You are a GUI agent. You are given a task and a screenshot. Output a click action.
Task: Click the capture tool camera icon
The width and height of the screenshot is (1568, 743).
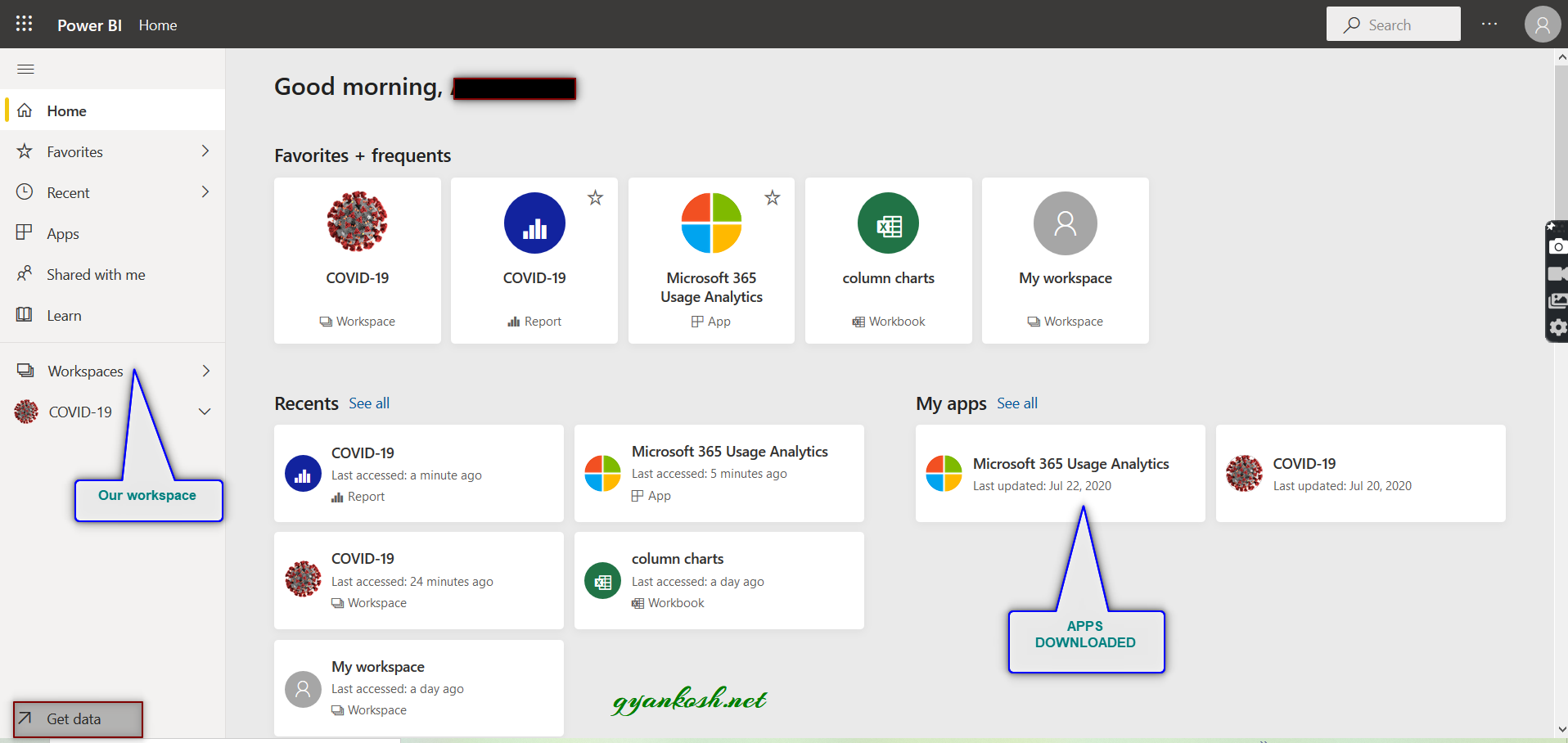pyautogui.click(x=1558, y=246)
